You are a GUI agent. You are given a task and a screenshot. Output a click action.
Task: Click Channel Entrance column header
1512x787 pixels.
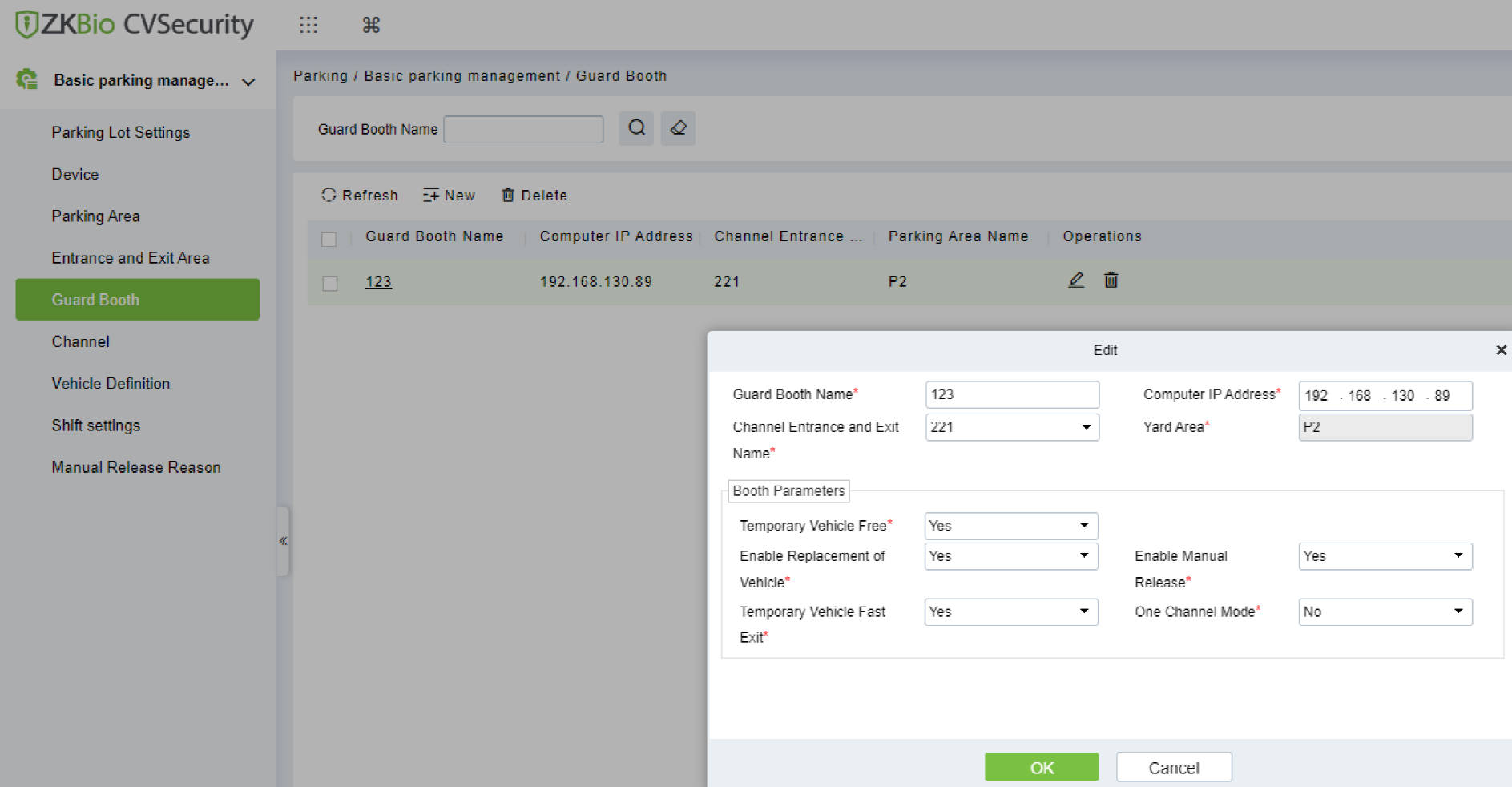coord(788,236)
